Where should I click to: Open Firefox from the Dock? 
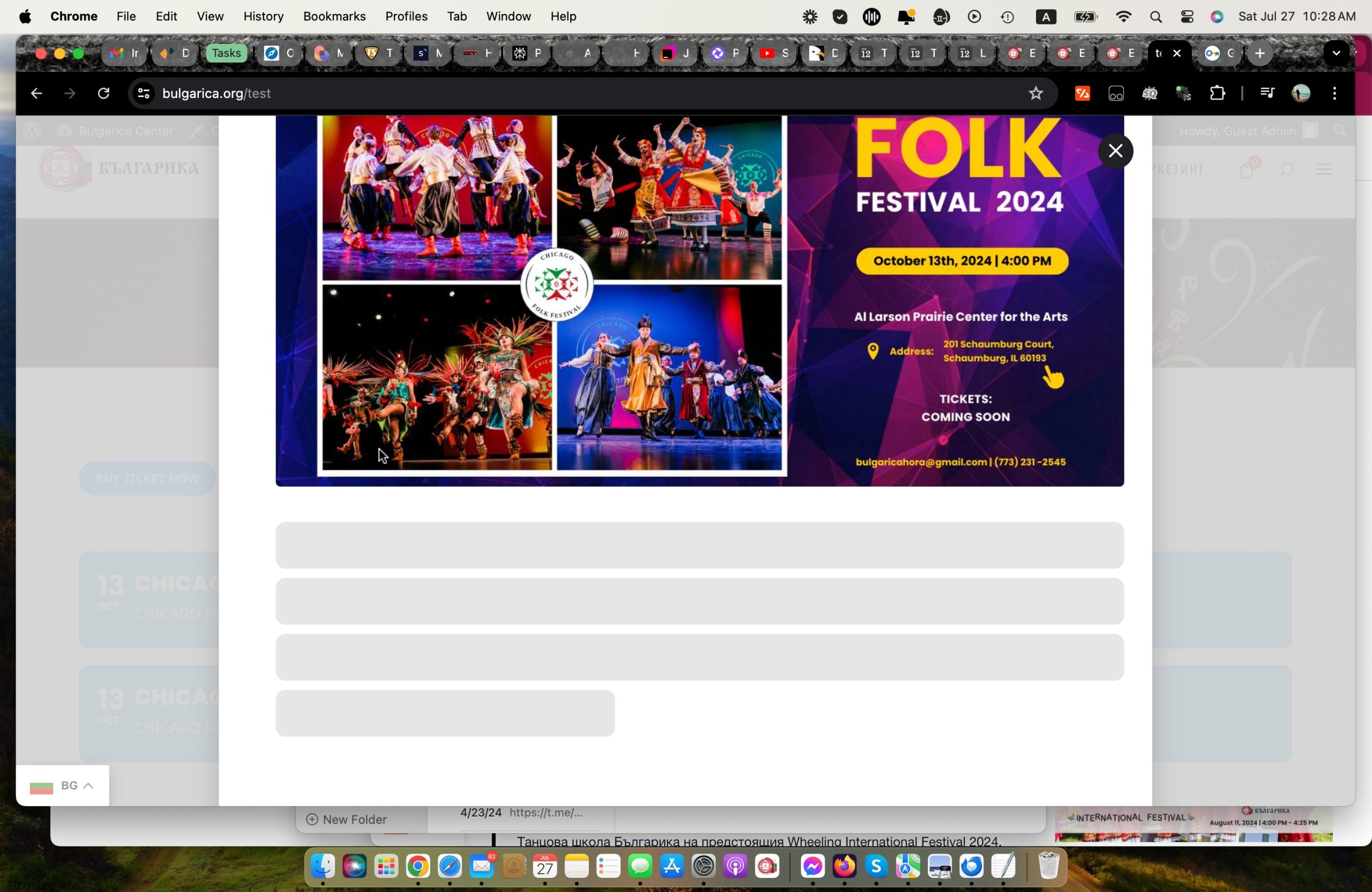[x=845, y=866]
